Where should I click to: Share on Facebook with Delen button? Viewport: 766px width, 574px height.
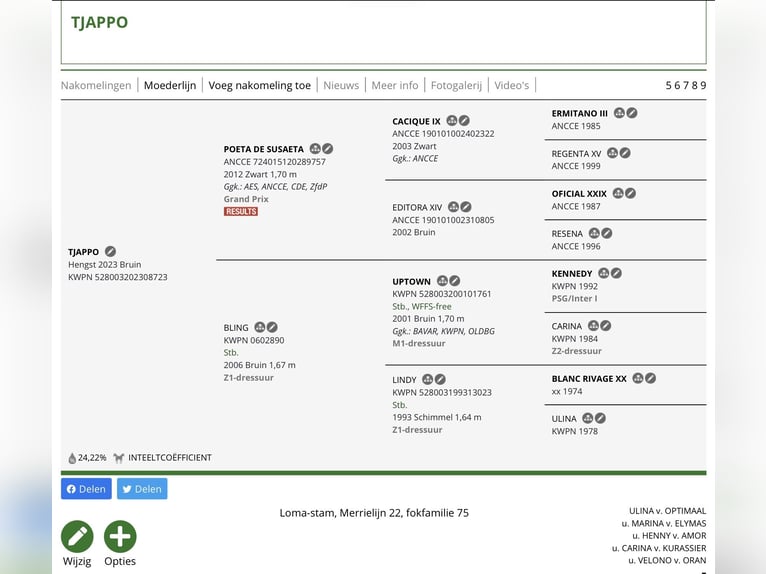coord(86,489)
